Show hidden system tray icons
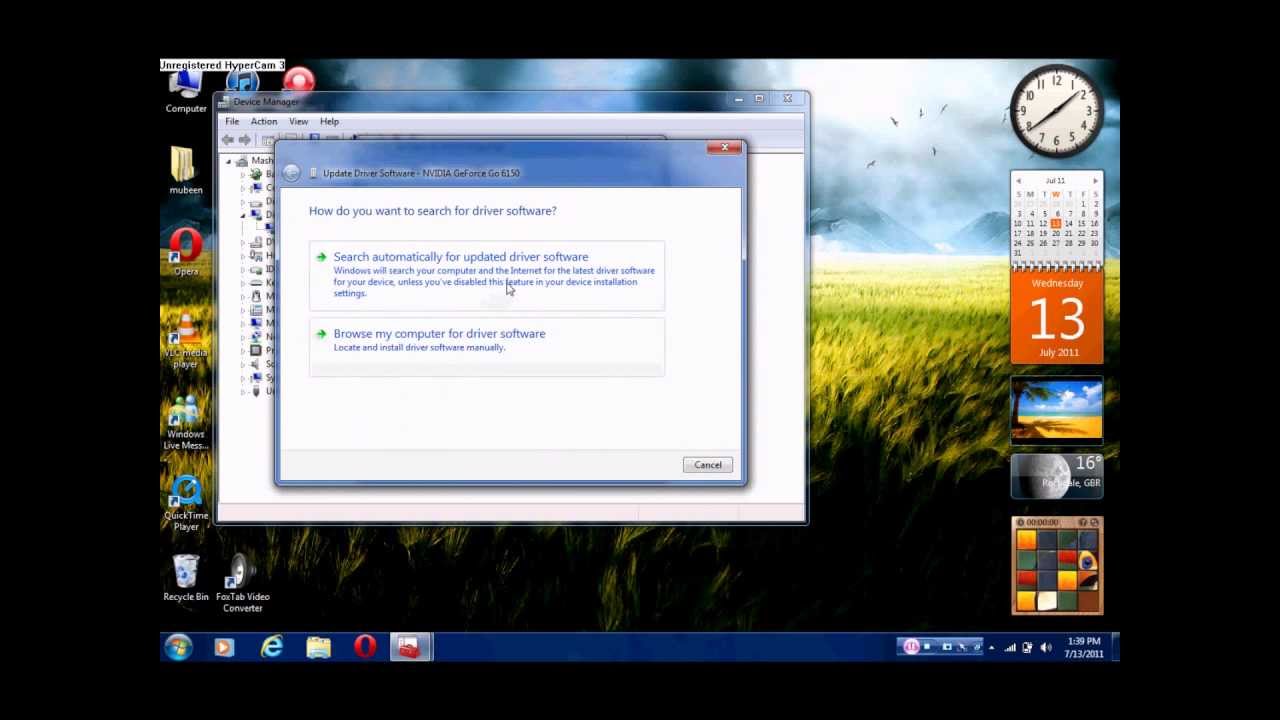This screenshot has height=720, width=1280. [x=992, y=648]
